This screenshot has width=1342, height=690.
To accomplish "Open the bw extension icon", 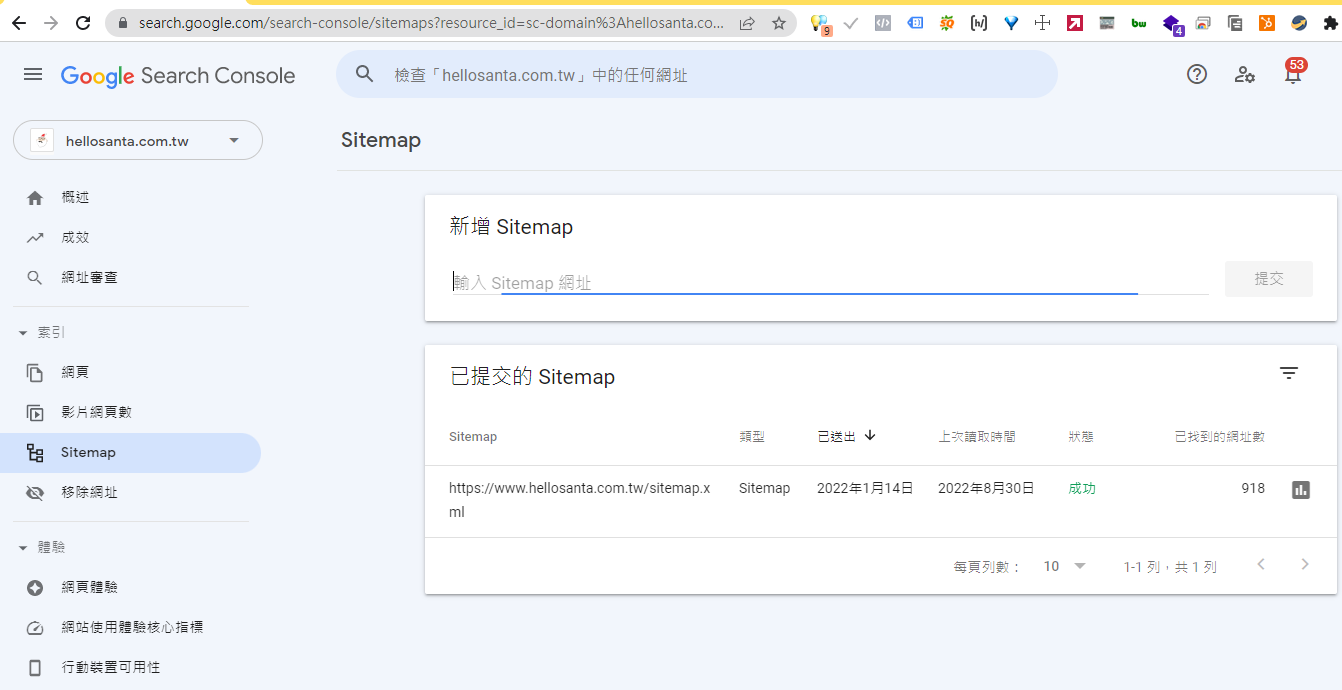I will (1139, 23).
